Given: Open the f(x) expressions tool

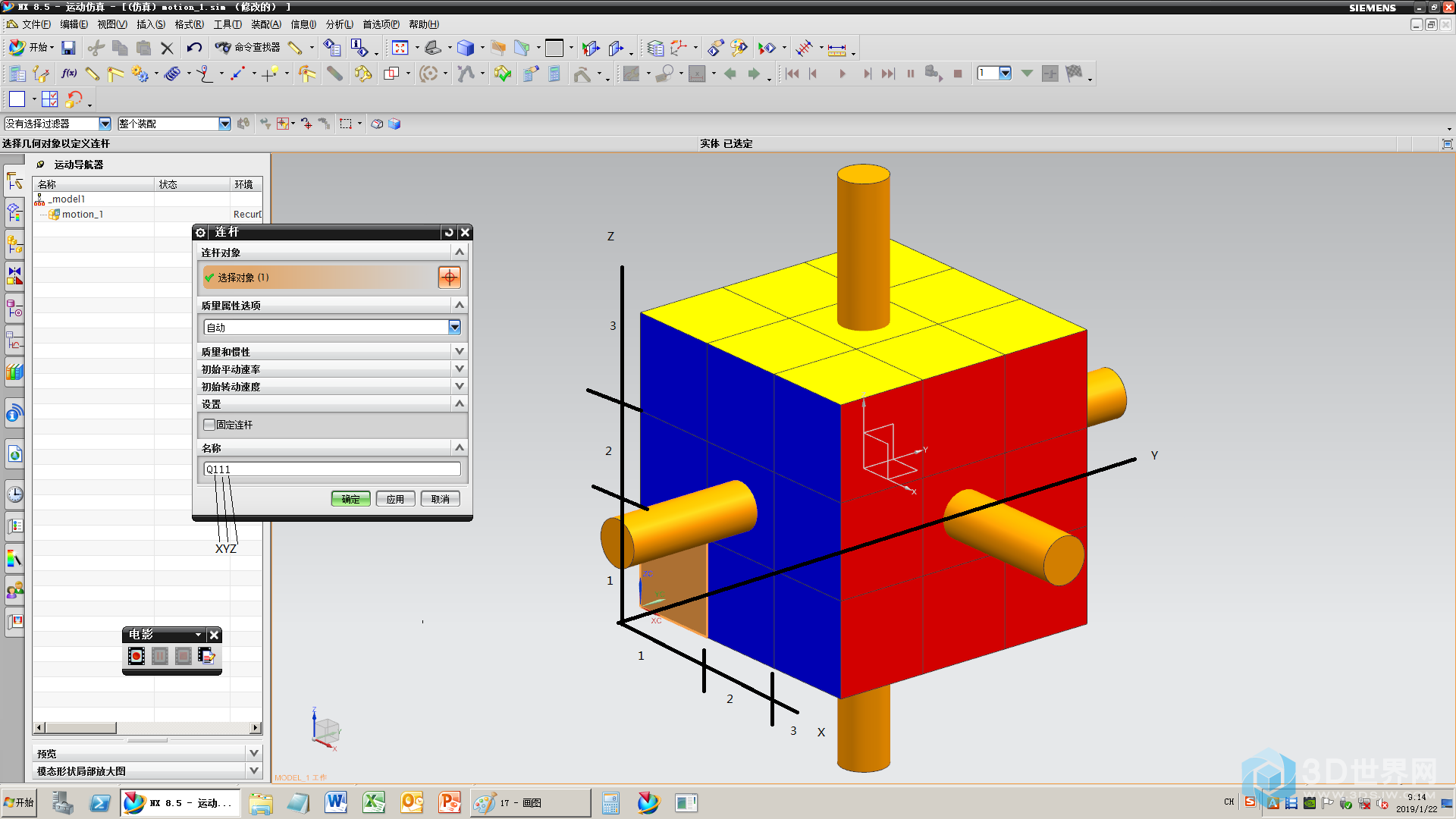Looking at the screenshot, I should click(69, 74).
